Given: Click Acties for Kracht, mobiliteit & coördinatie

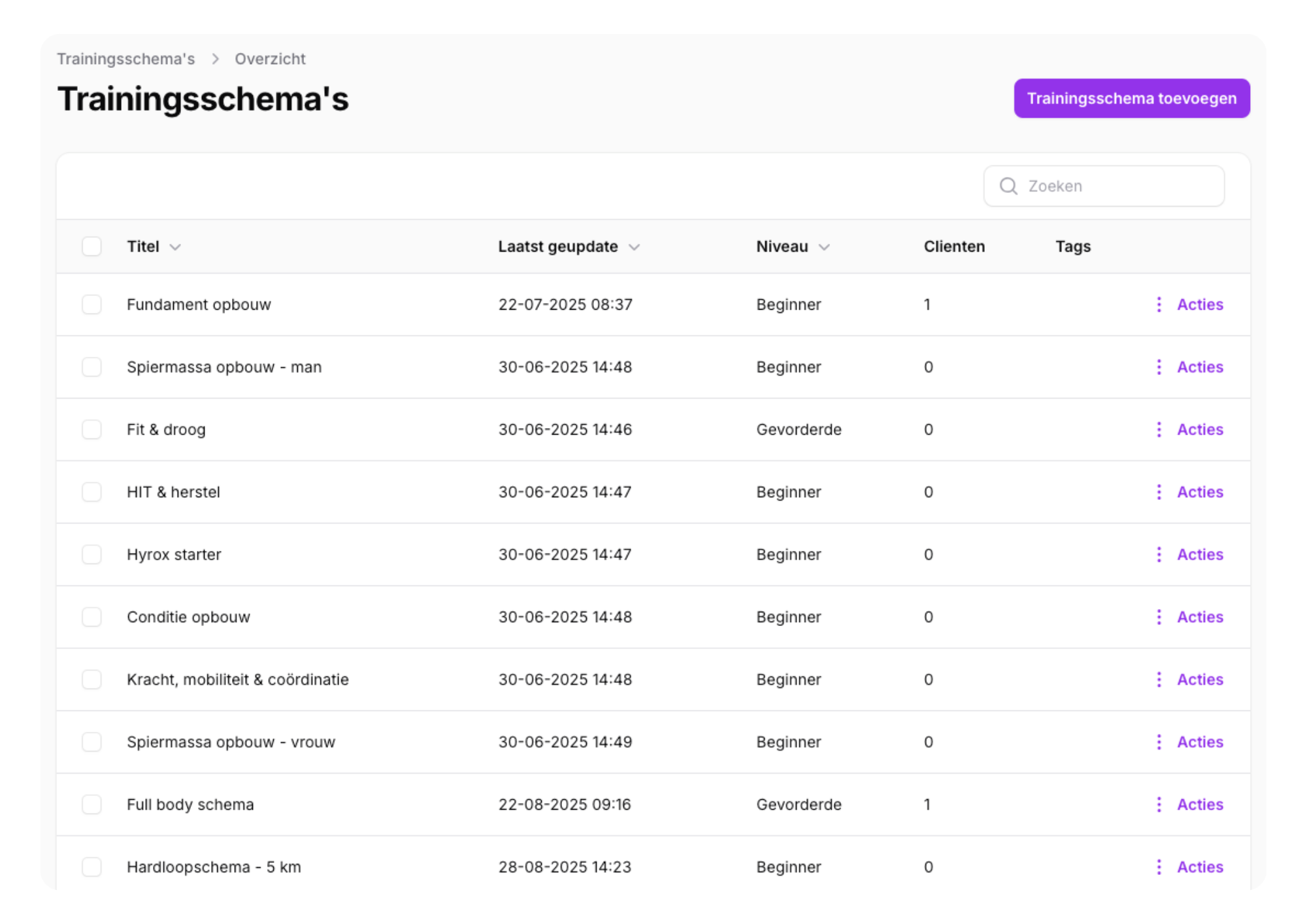Looking at the screenshot, I should point(1200,680).
